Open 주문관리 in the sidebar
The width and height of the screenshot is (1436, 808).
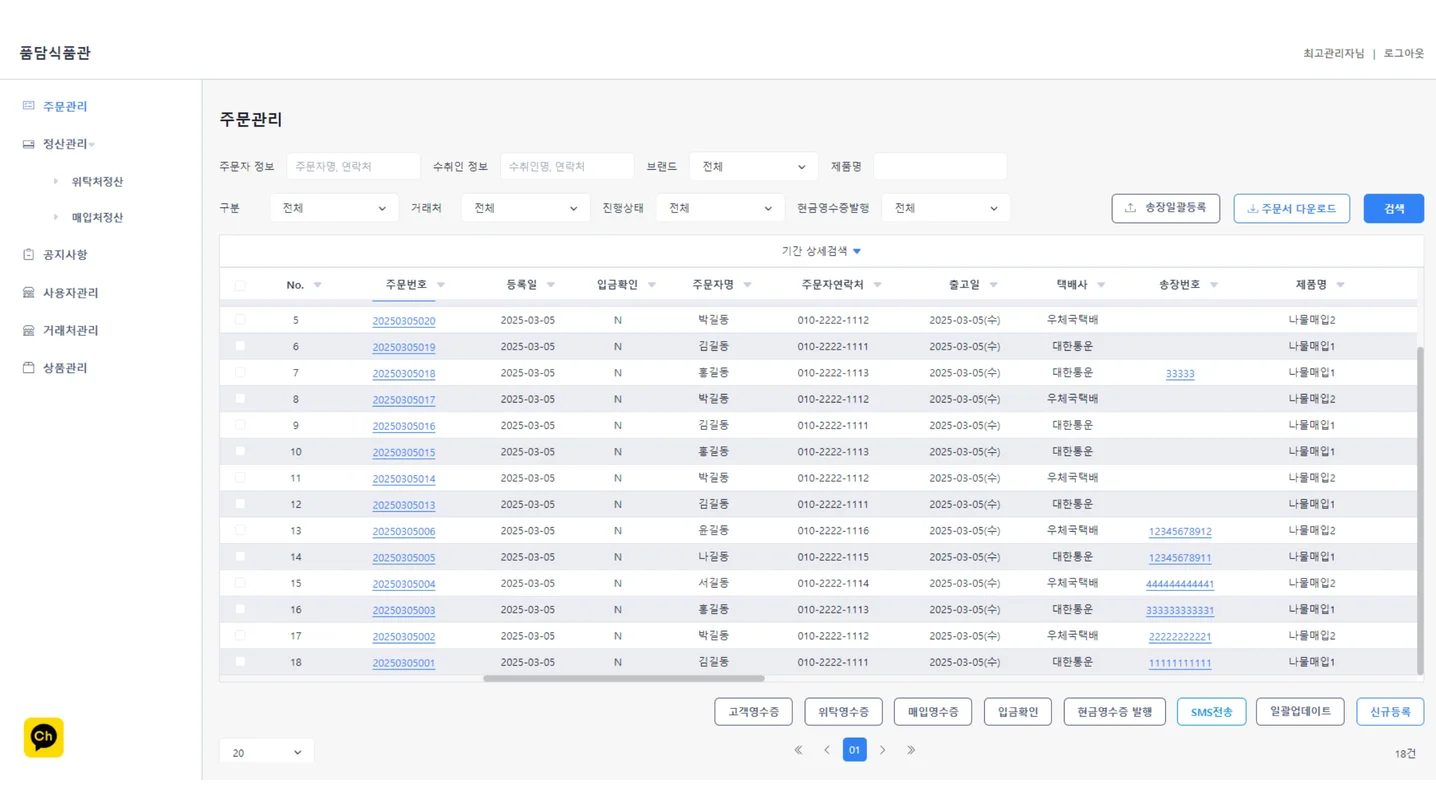click(x=65, y=106)
